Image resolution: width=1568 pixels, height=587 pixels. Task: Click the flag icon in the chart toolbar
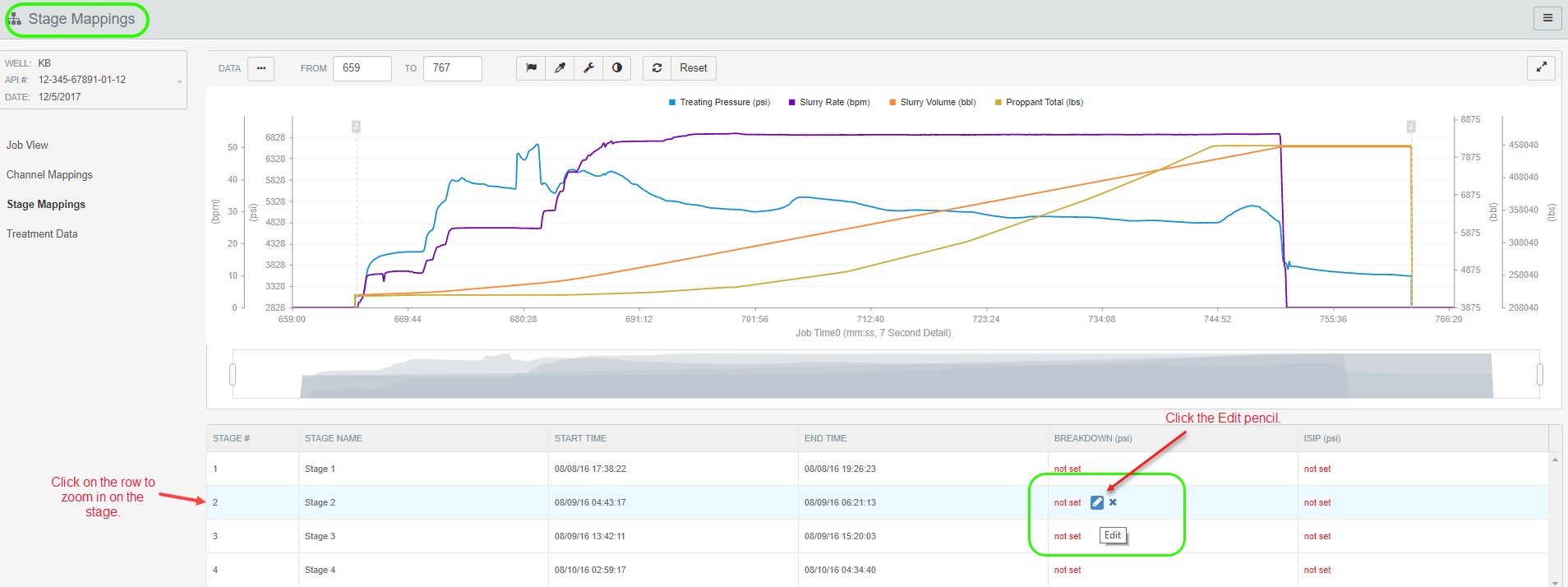click(531, 68)
